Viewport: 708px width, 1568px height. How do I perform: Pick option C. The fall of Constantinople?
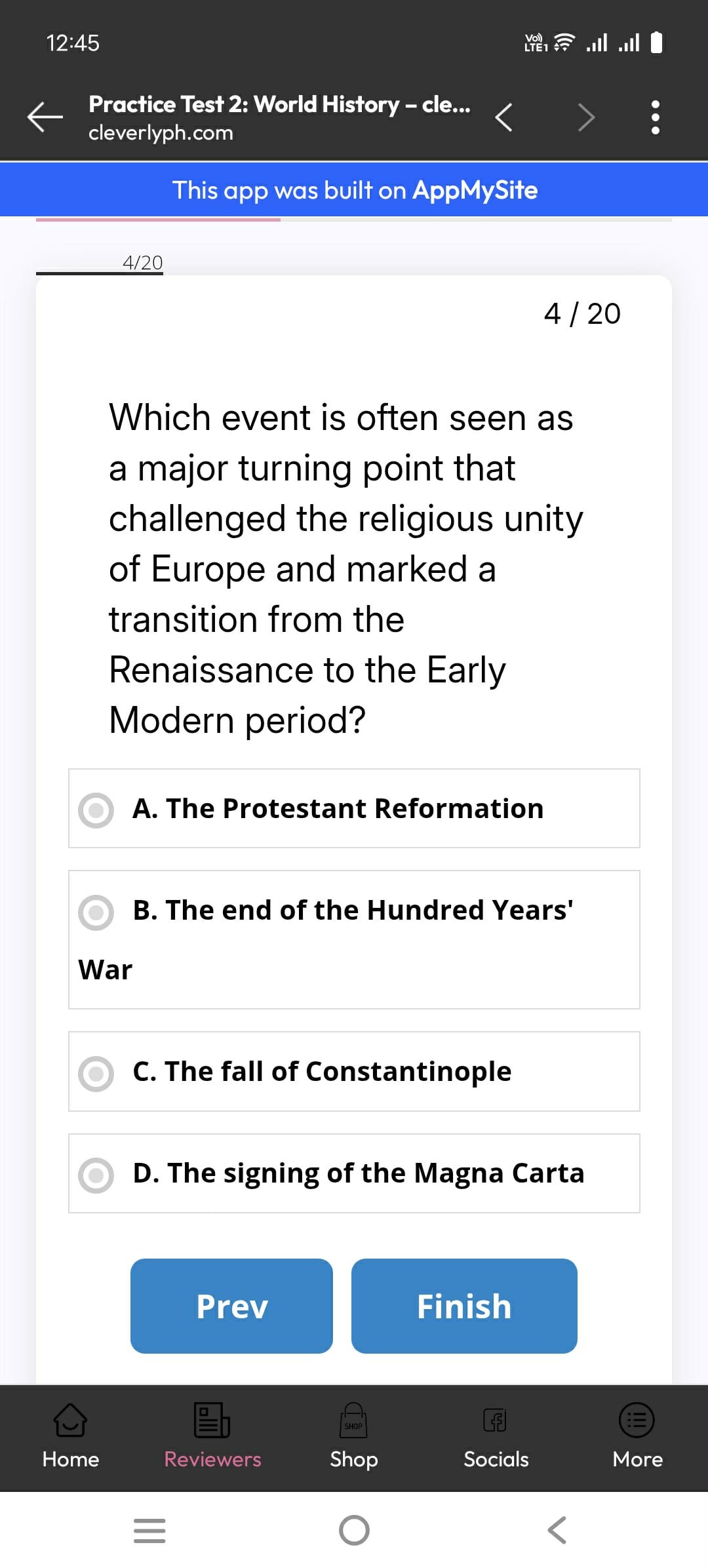(x=96, y=1073)
